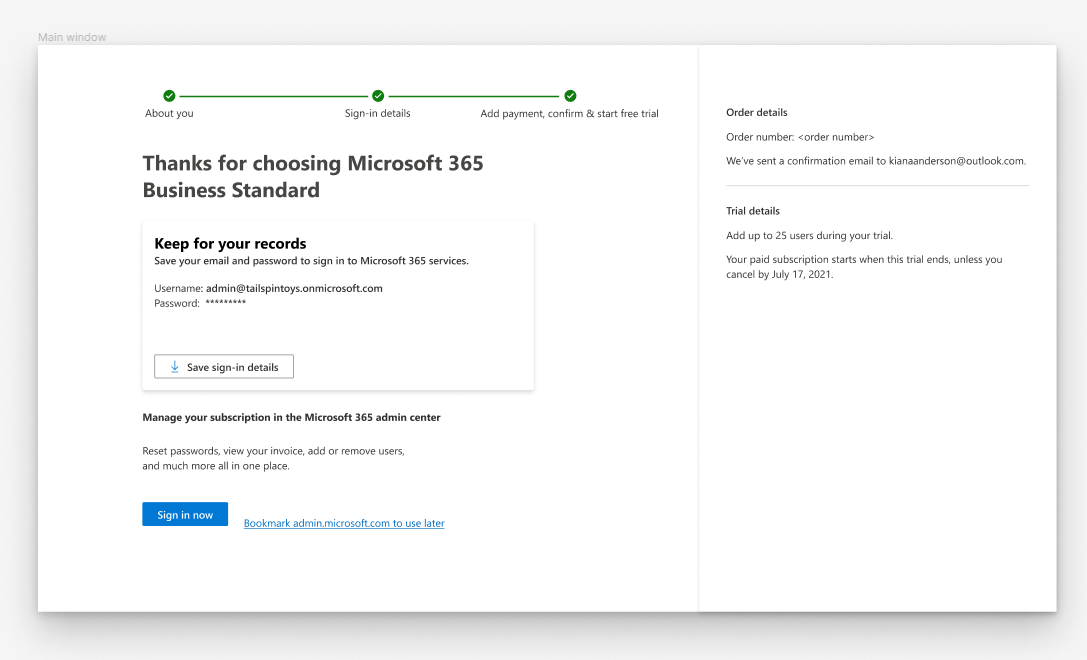The image size is (1087, 660).
Task: Click the Save sign-in details button label
Action: (x=232, y=367)
